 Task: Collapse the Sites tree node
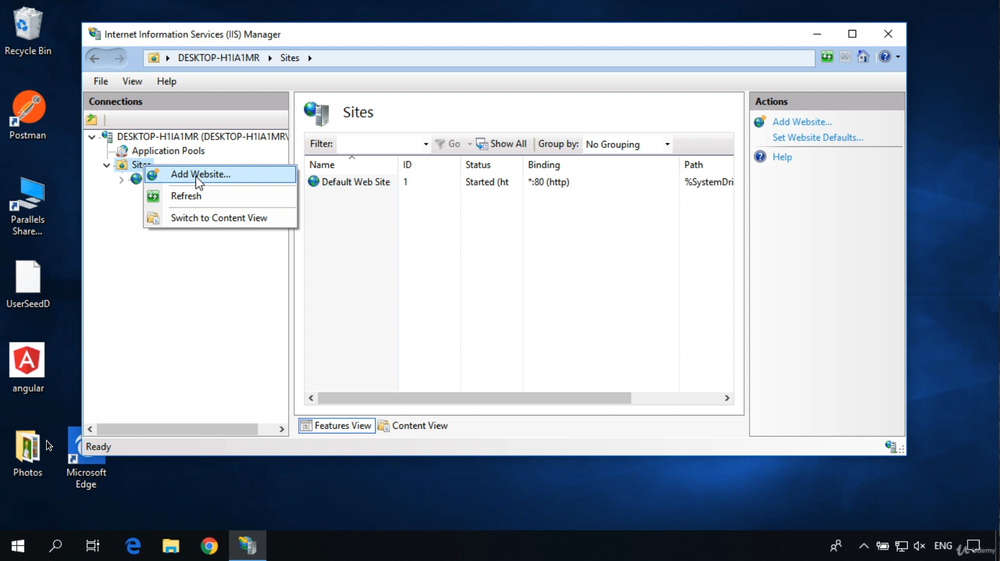(107, 165)
